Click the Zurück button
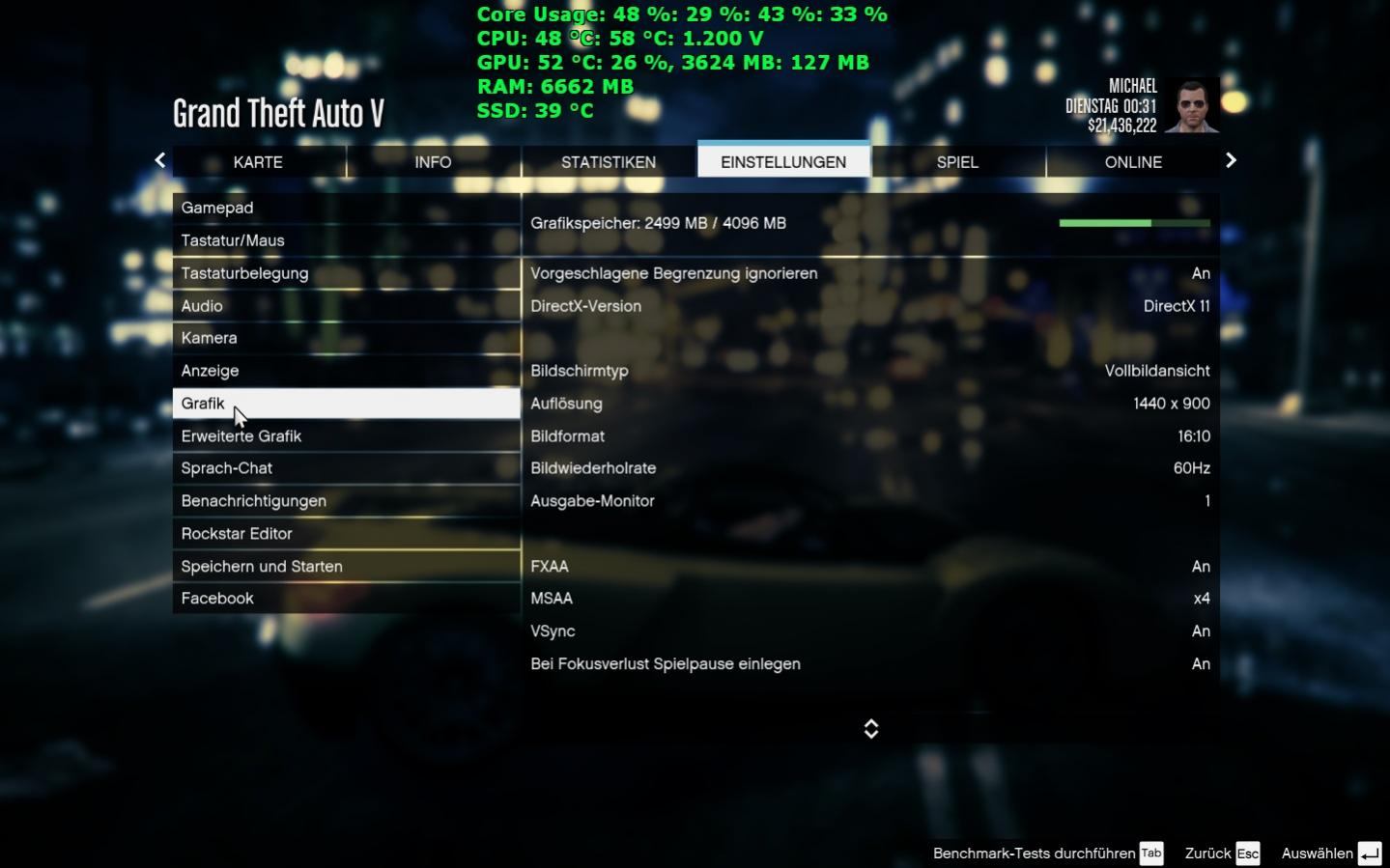 click(x=1207, y=854)
